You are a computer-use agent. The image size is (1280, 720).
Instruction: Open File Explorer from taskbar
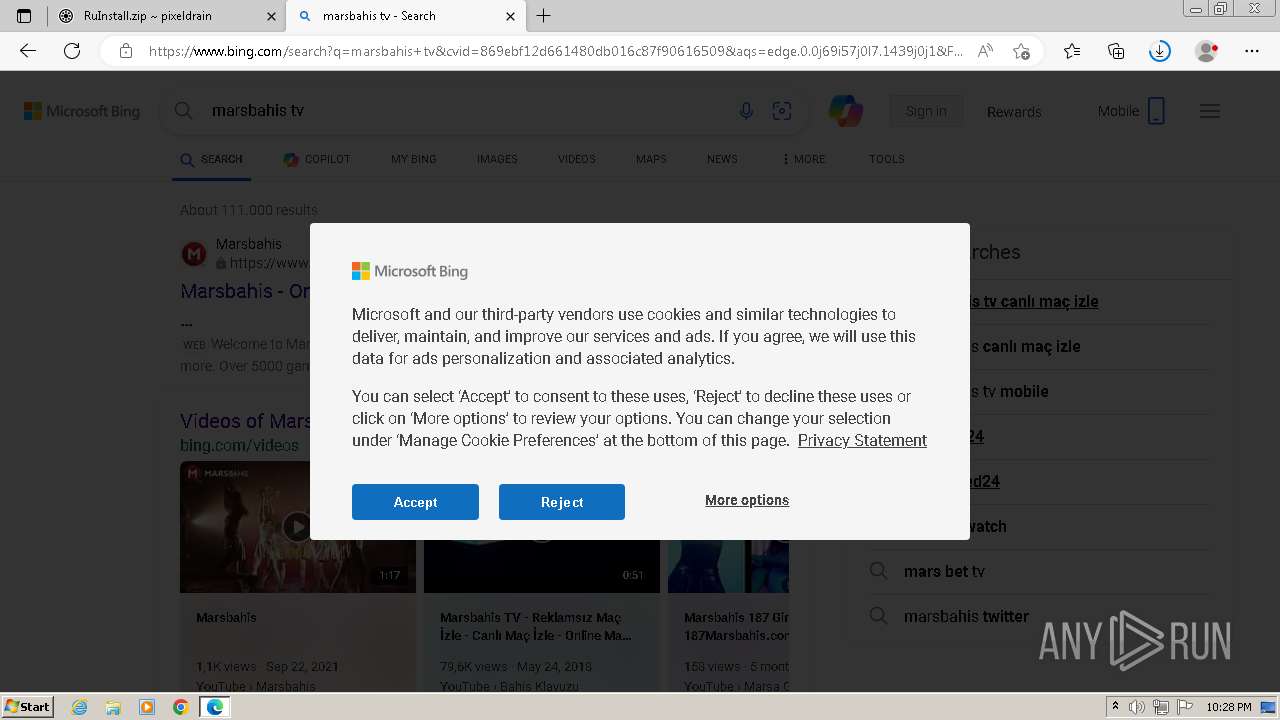pyautogui.click(x=113, y=707)
